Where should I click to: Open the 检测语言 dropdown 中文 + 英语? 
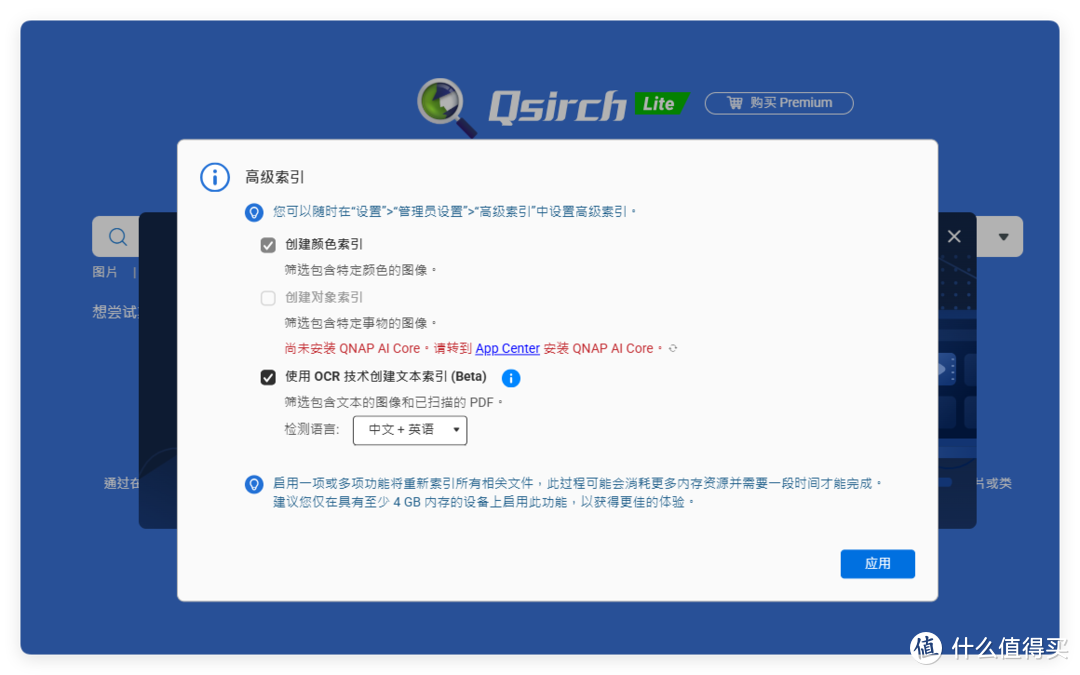pos(410,430)
